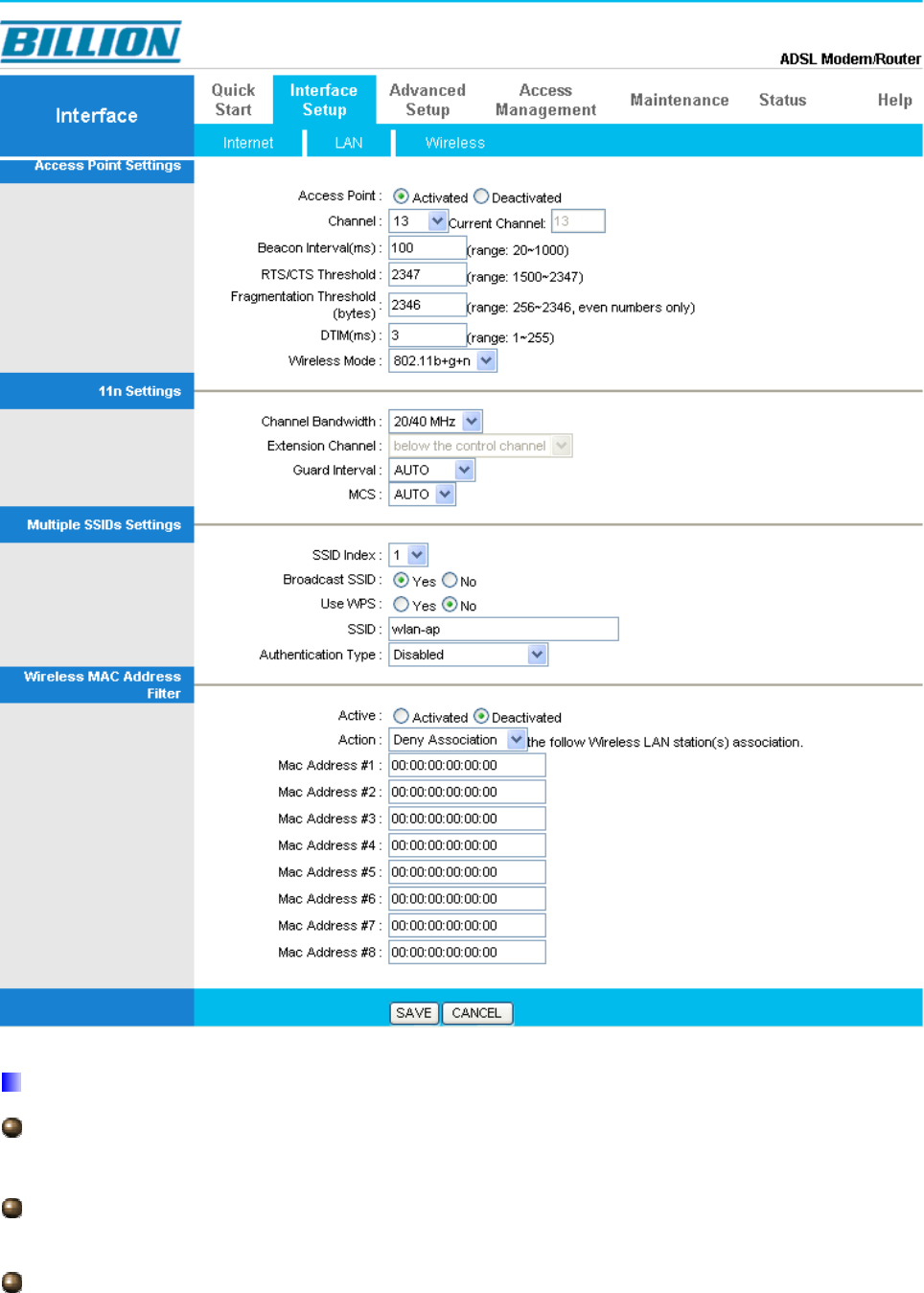Click the Multiple SSIDs Settings heading
The image size is (924, 1293).
(104, 525)
